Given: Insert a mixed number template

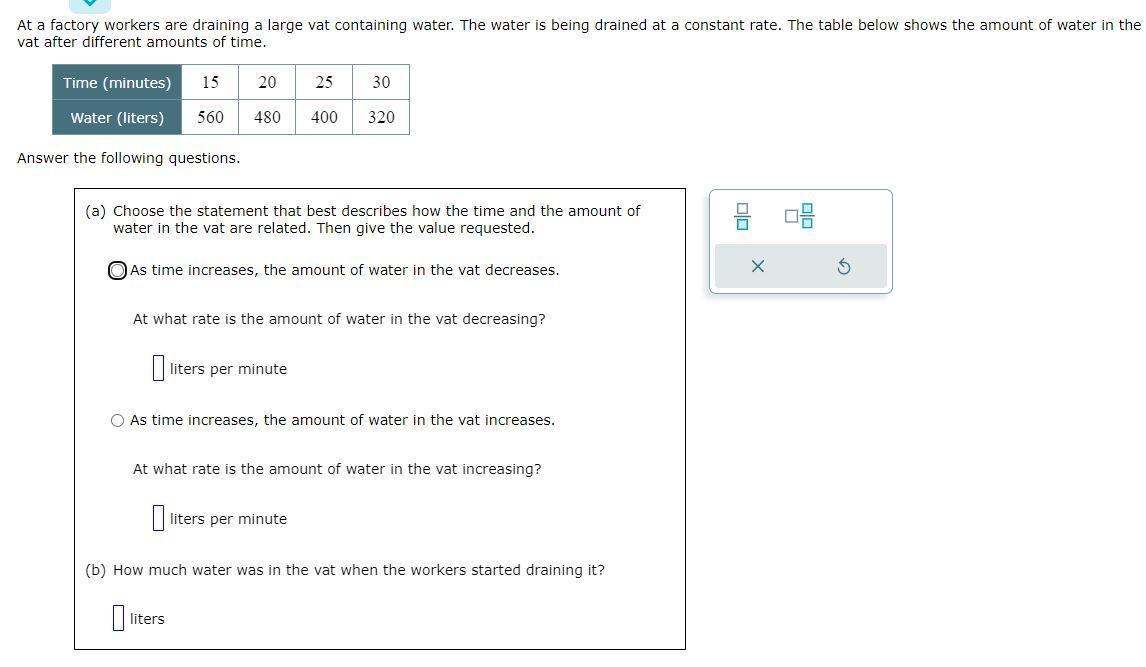Looking at the screenshot, I should click(x=799, y=216).
